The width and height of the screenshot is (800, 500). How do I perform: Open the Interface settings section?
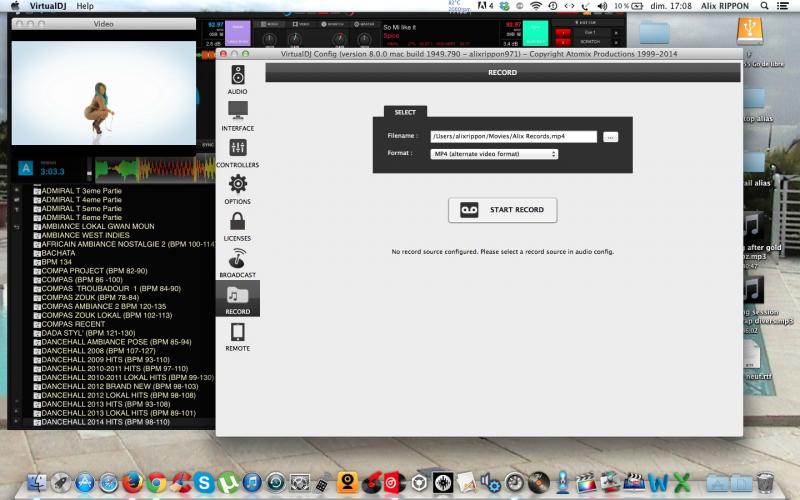click(237, 116)
